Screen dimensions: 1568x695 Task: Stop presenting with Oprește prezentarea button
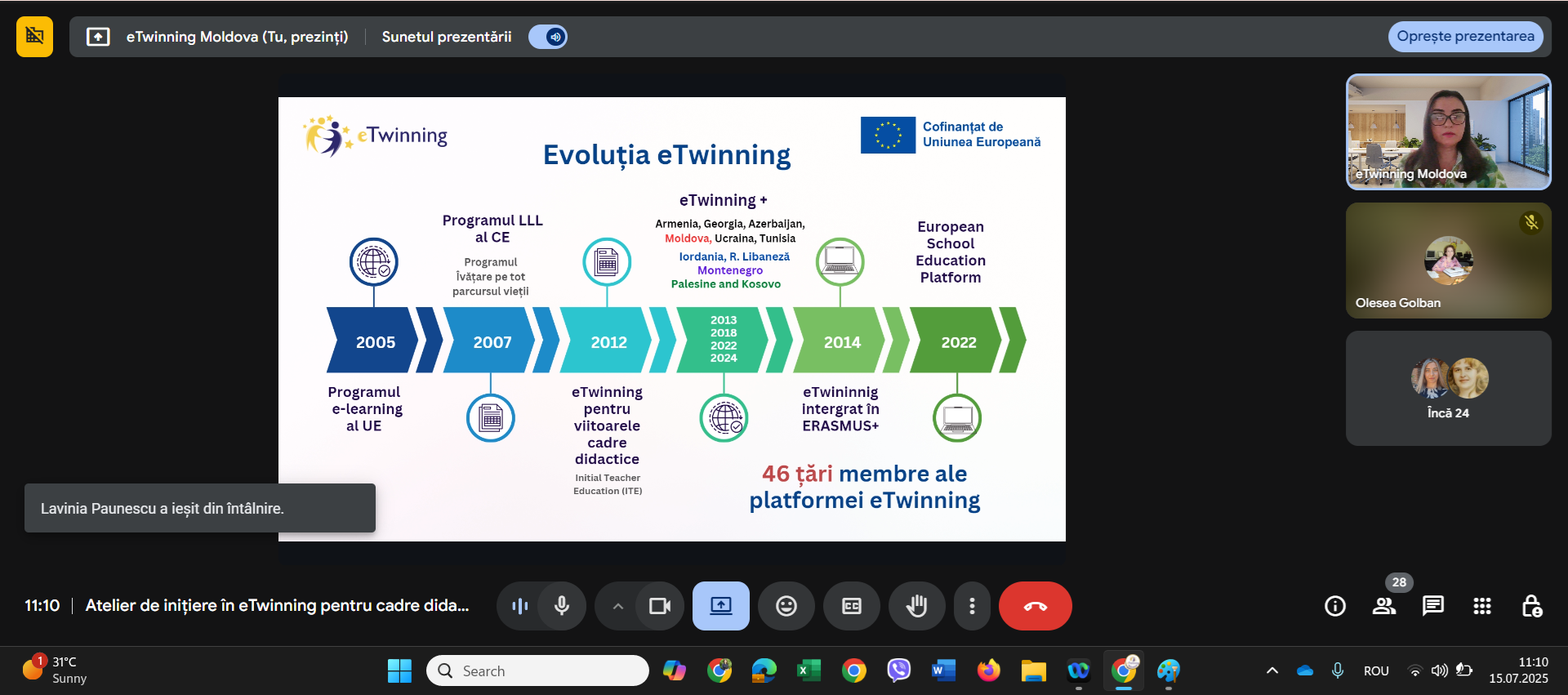tap(1465, 37)
